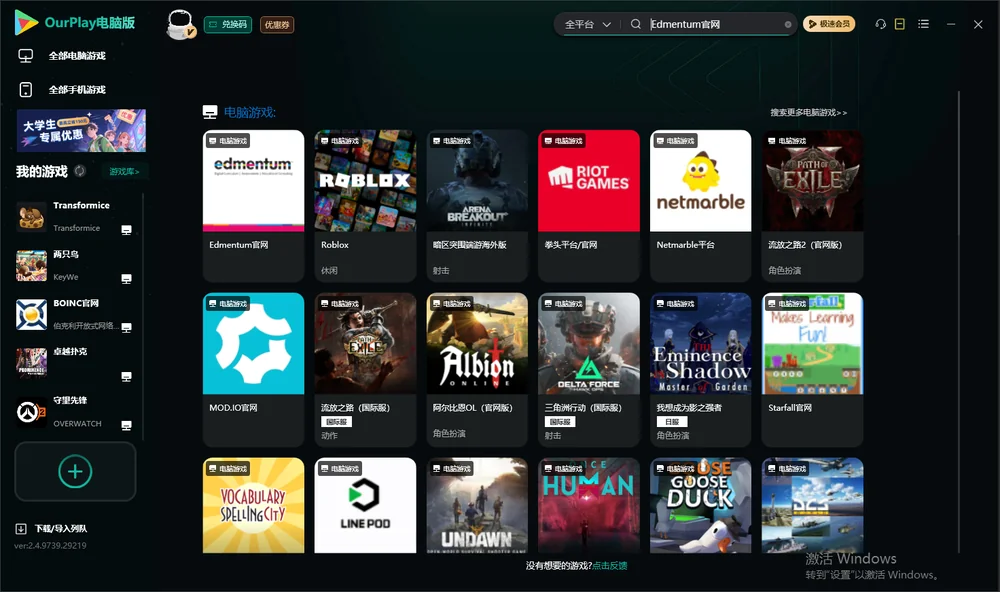The height and width of the screenshot is (592, 1000).
Task: Open the Roblox game card
Action: [x=365, y=205]
